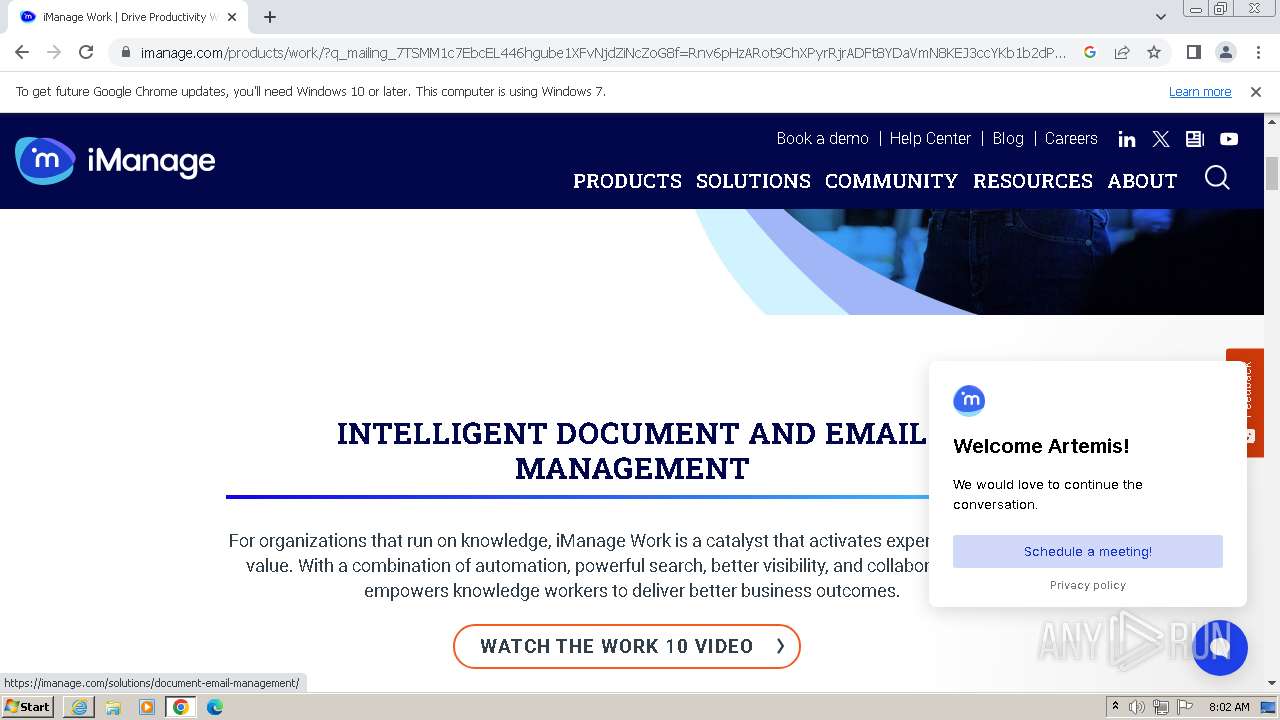Screen dimensions: 1280x720
Task: Open ABOUT menu
Action: 1142,181
